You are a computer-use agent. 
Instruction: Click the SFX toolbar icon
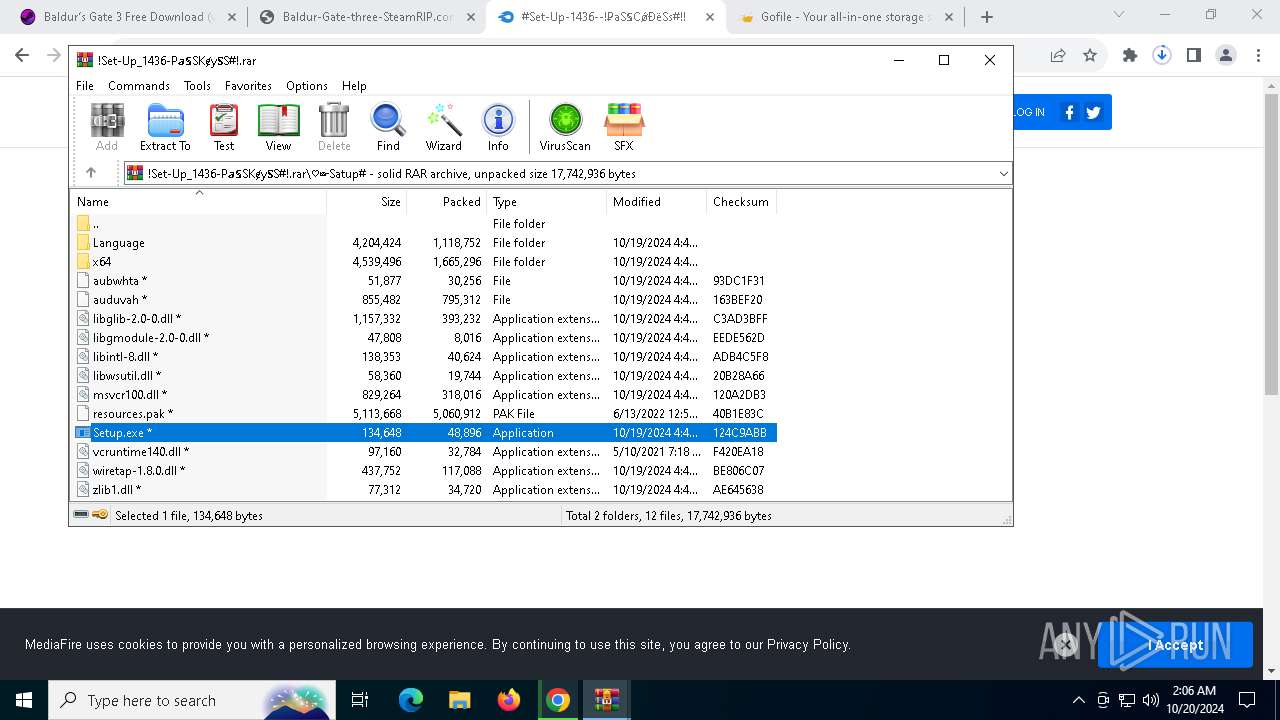click(623, 127)
